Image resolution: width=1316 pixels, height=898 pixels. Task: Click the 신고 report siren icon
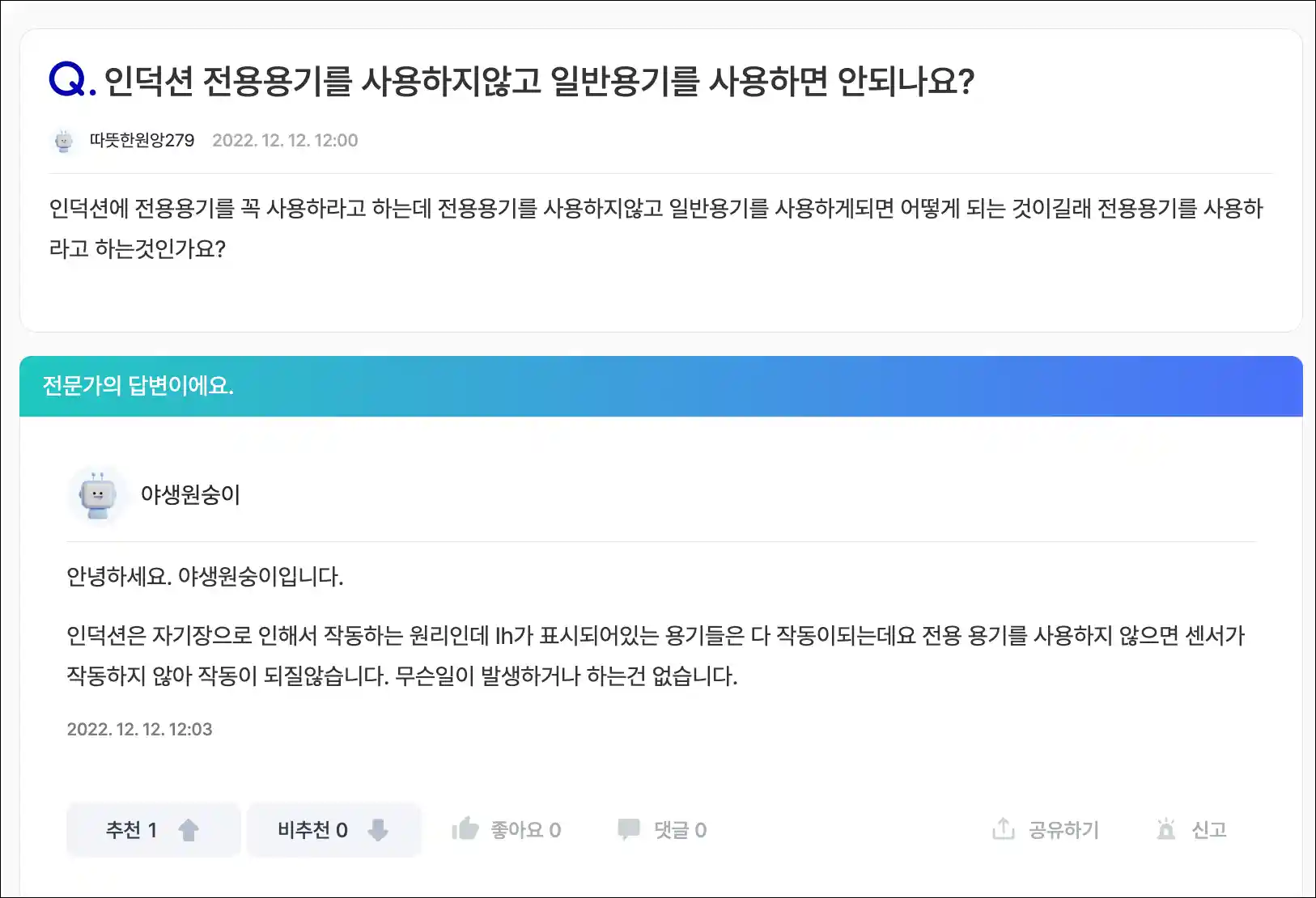[x=1166, y=829]
